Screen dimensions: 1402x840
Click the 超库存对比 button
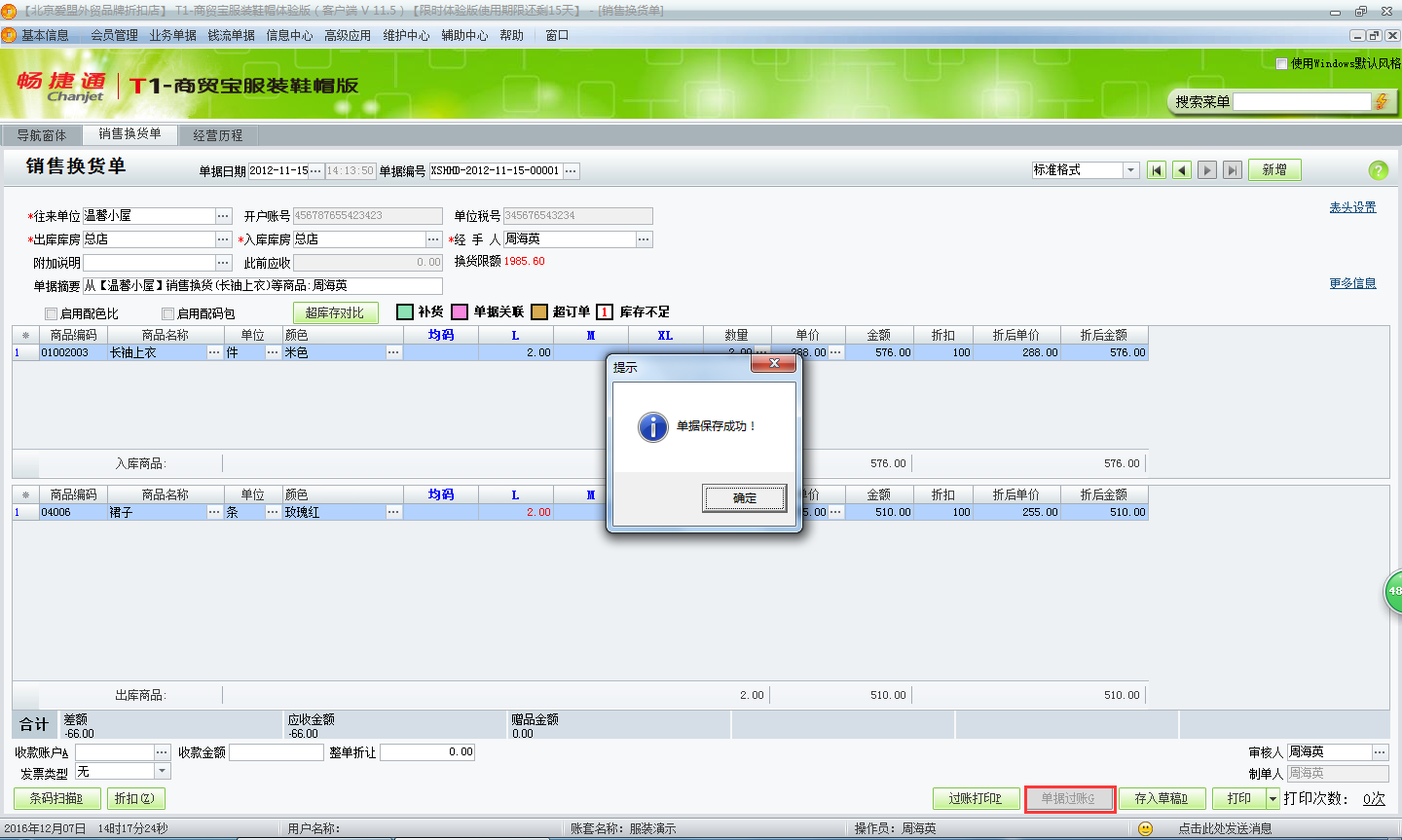(335, 312)
